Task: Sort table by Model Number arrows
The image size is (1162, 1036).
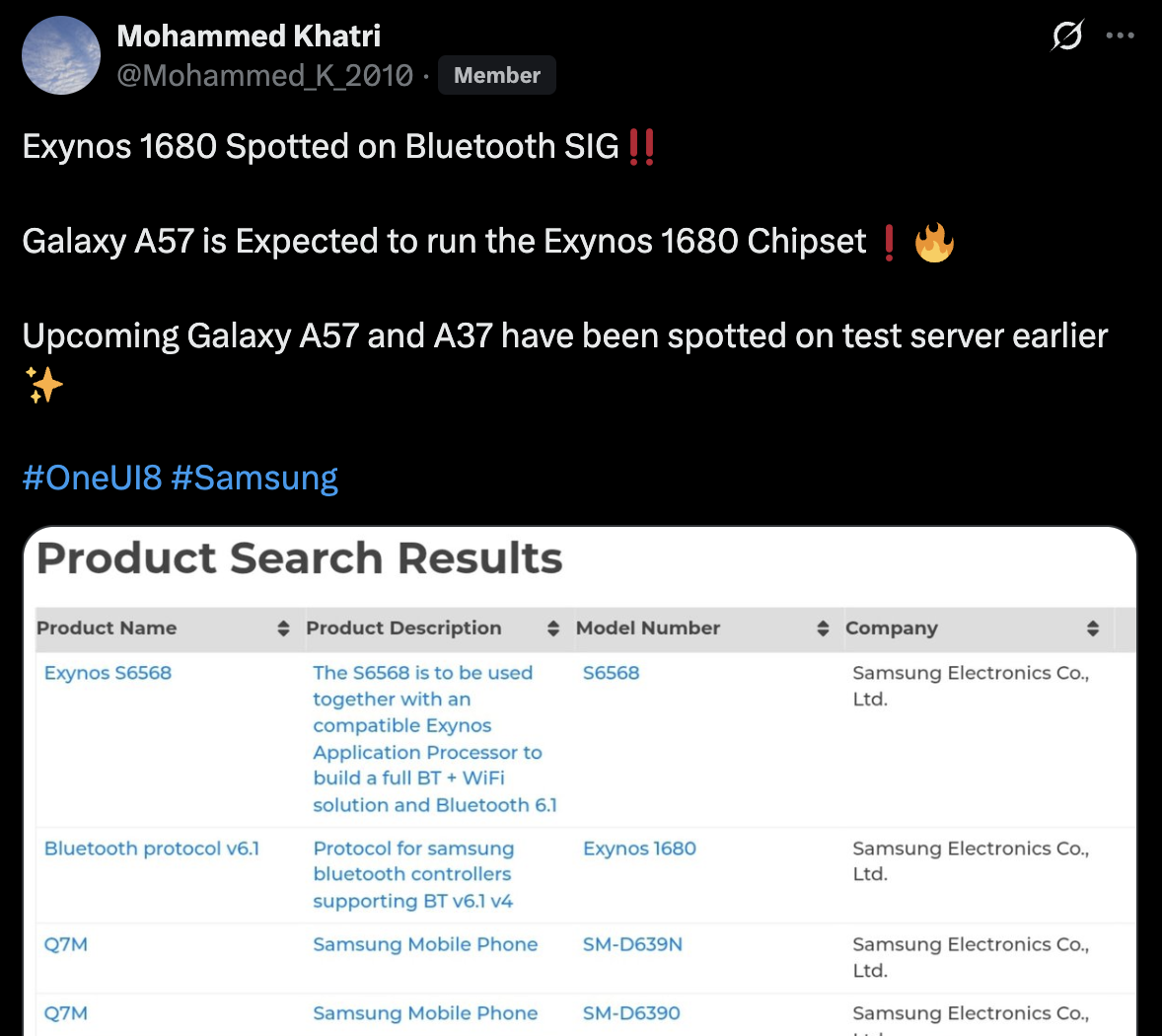Action: coord(823,629)
